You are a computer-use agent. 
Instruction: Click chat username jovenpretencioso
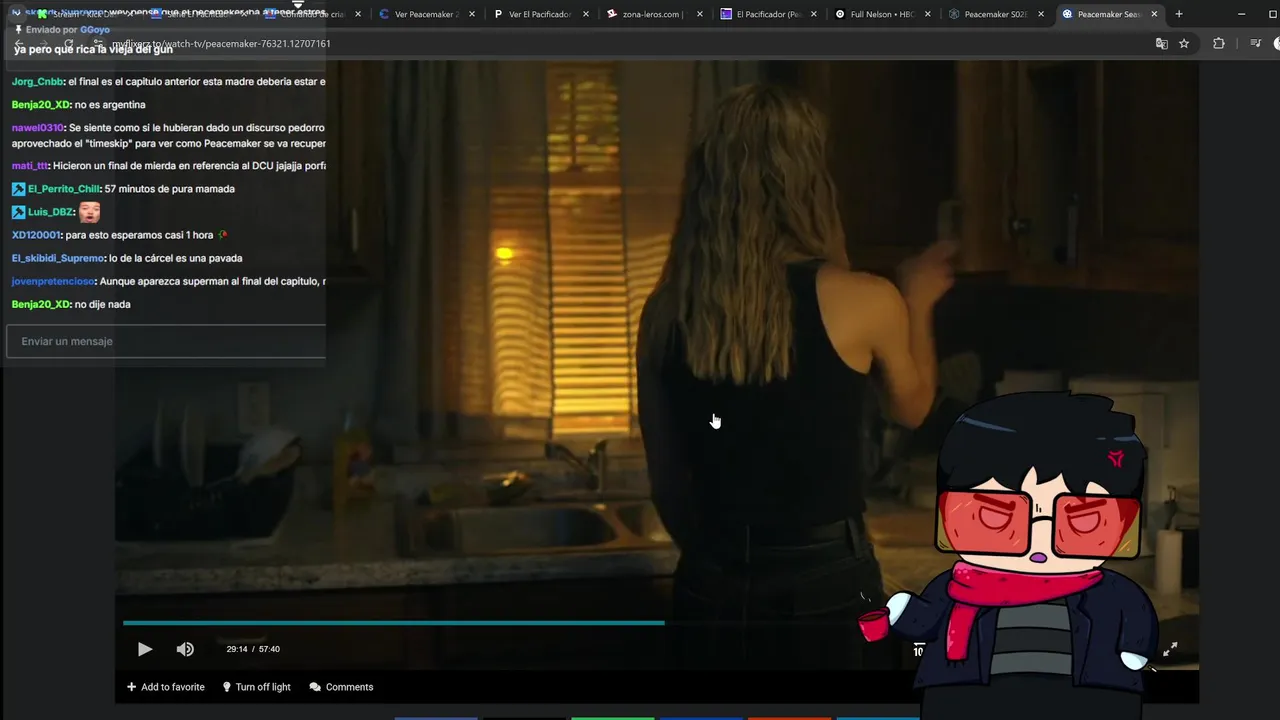tap(53, 282)
